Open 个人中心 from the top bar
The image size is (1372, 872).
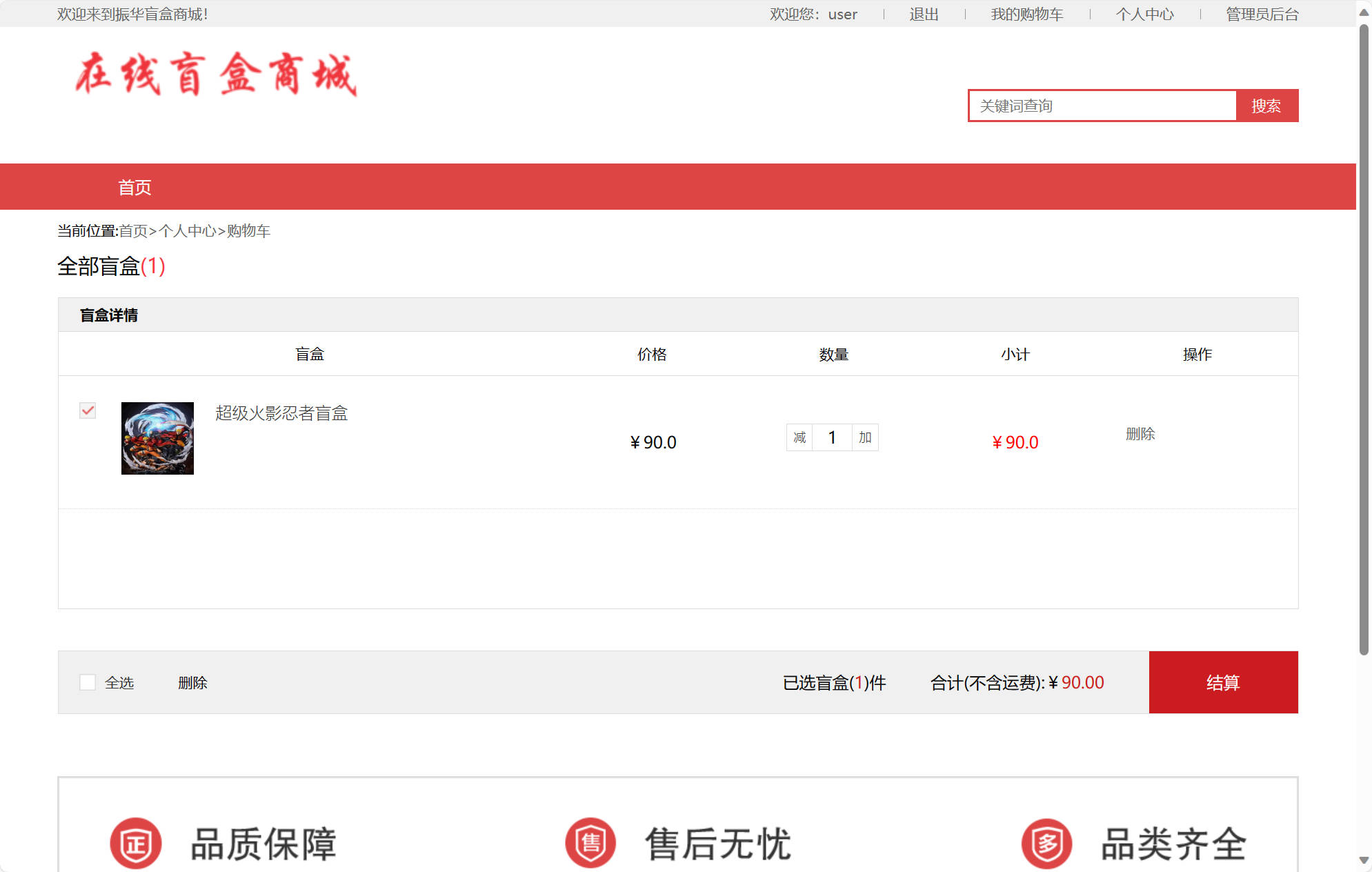(x=1145, y=14)
